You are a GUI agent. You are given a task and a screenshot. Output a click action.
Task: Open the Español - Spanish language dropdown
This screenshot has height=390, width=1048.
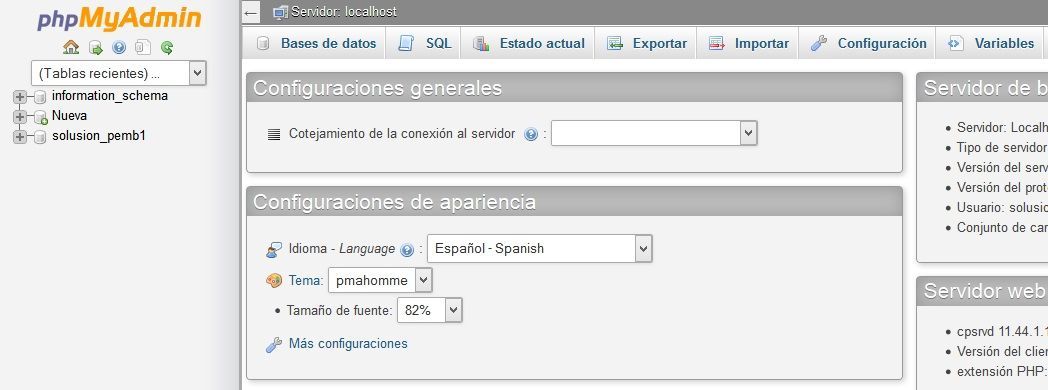click(x=539, y=248)
